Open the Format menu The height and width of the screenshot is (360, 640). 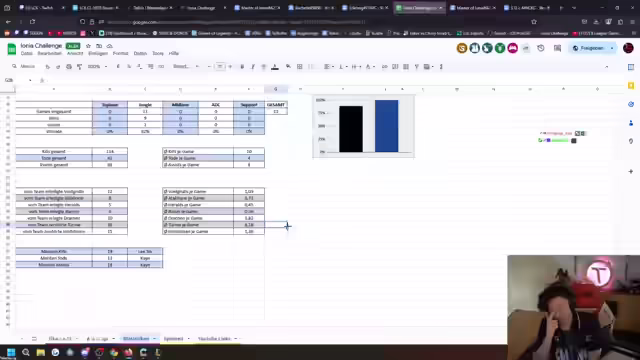click(120, 53)
